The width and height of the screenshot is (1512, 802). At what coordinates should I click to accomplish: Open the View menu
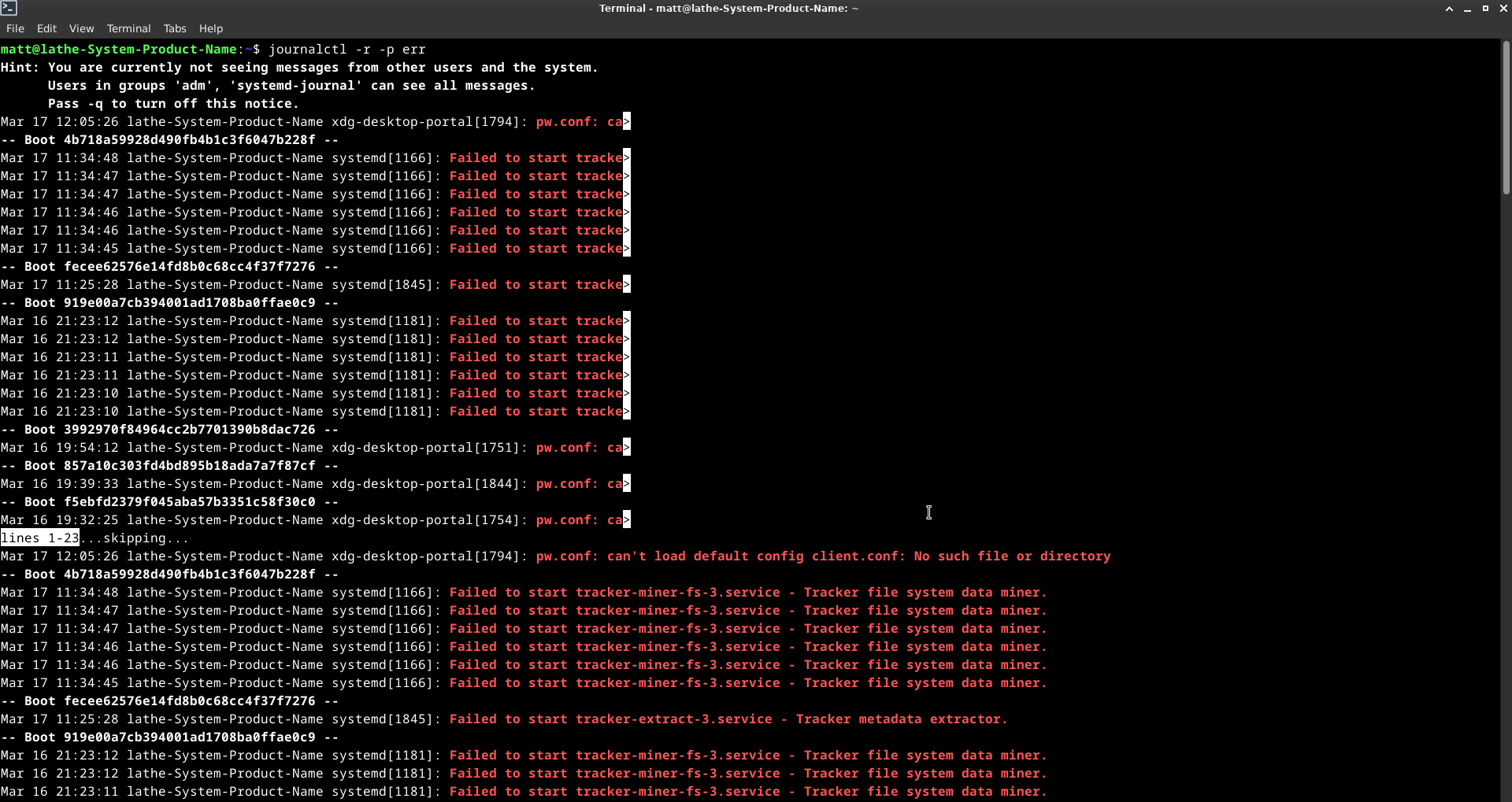pyautogui.click(x=81, y=28)
